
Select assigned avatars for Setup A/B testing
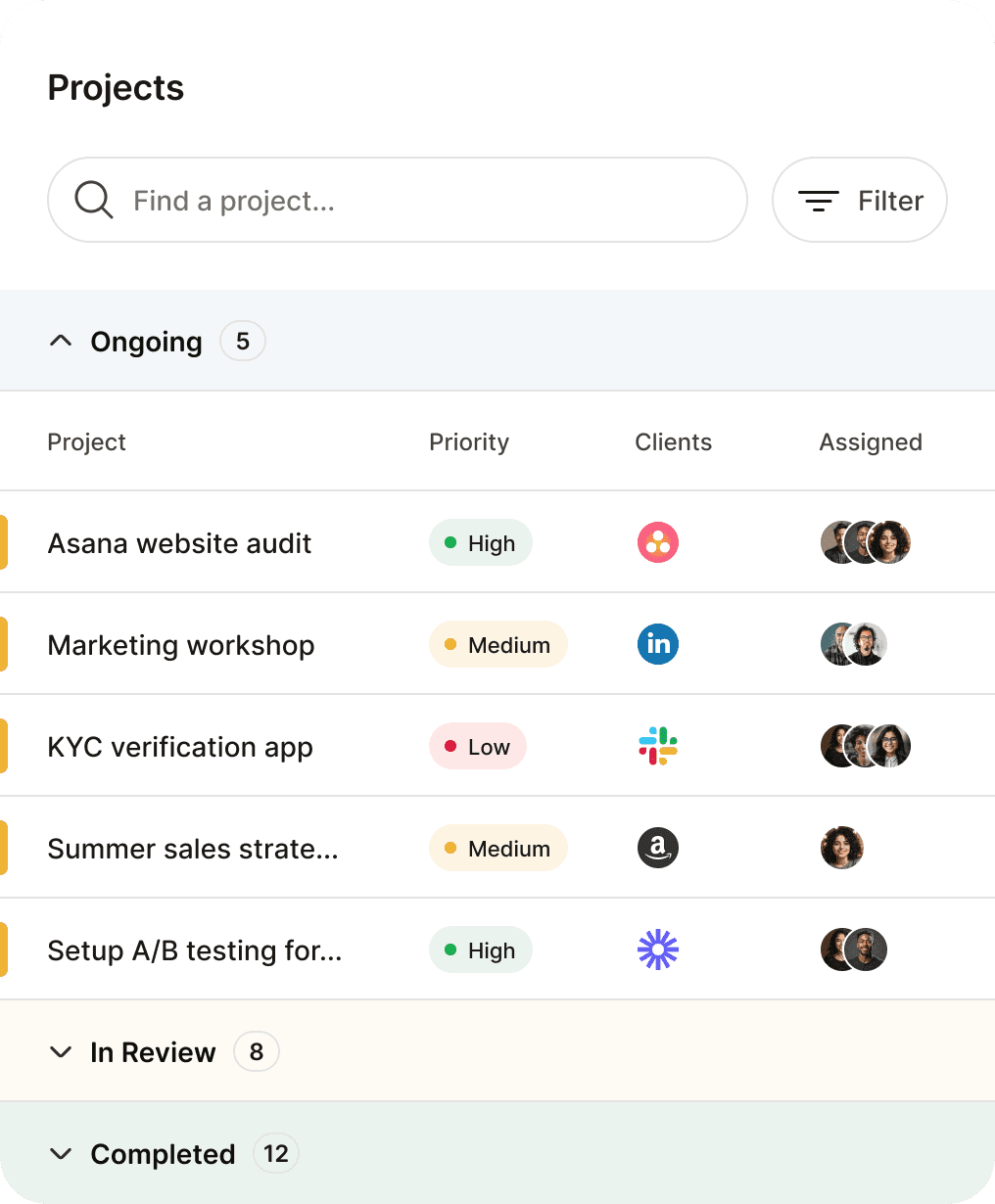(854, 949)
